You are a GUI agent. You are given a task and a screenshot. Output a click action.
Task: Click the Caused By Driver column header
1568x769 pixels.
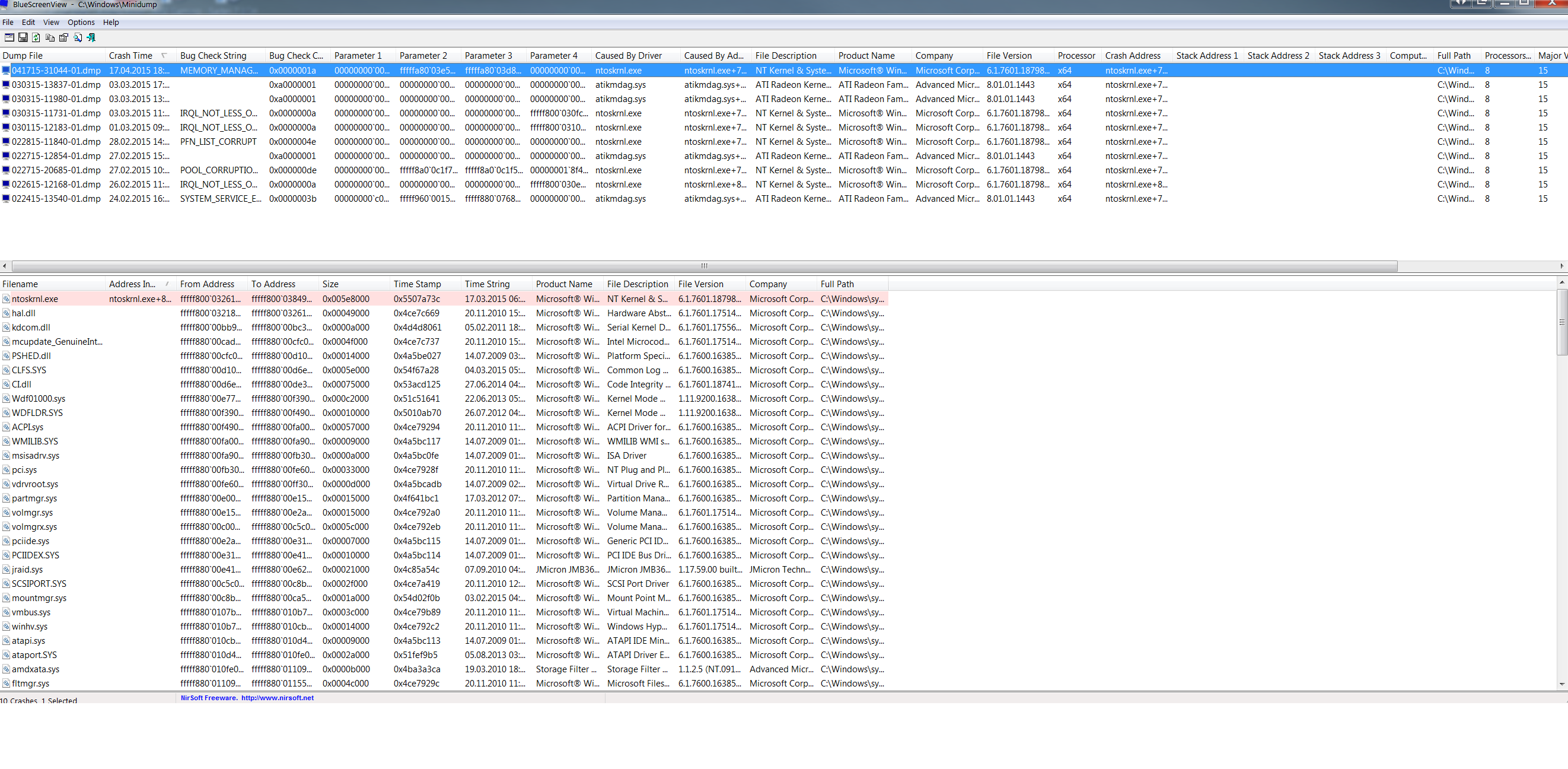pos(628,55)
